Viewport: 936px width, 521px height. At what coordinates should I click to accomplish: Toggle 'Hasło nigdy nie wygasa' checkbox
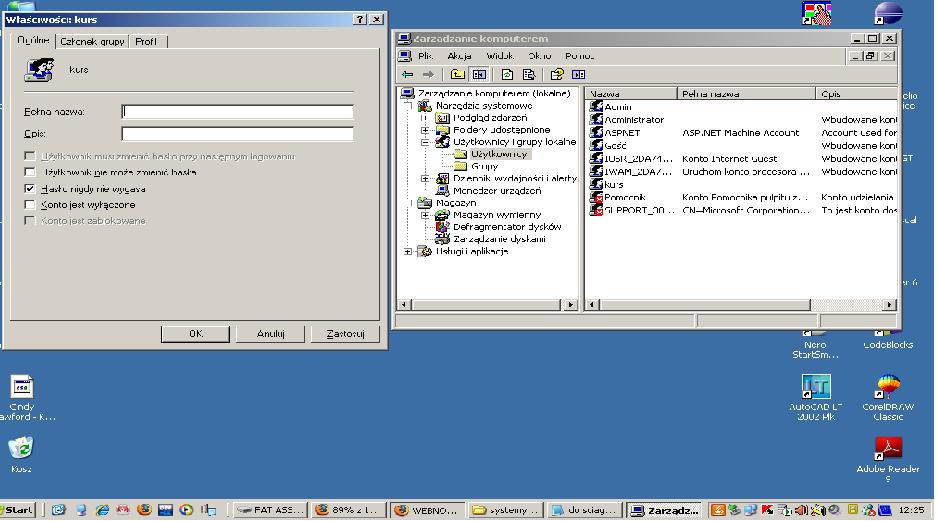coord(30,188)
